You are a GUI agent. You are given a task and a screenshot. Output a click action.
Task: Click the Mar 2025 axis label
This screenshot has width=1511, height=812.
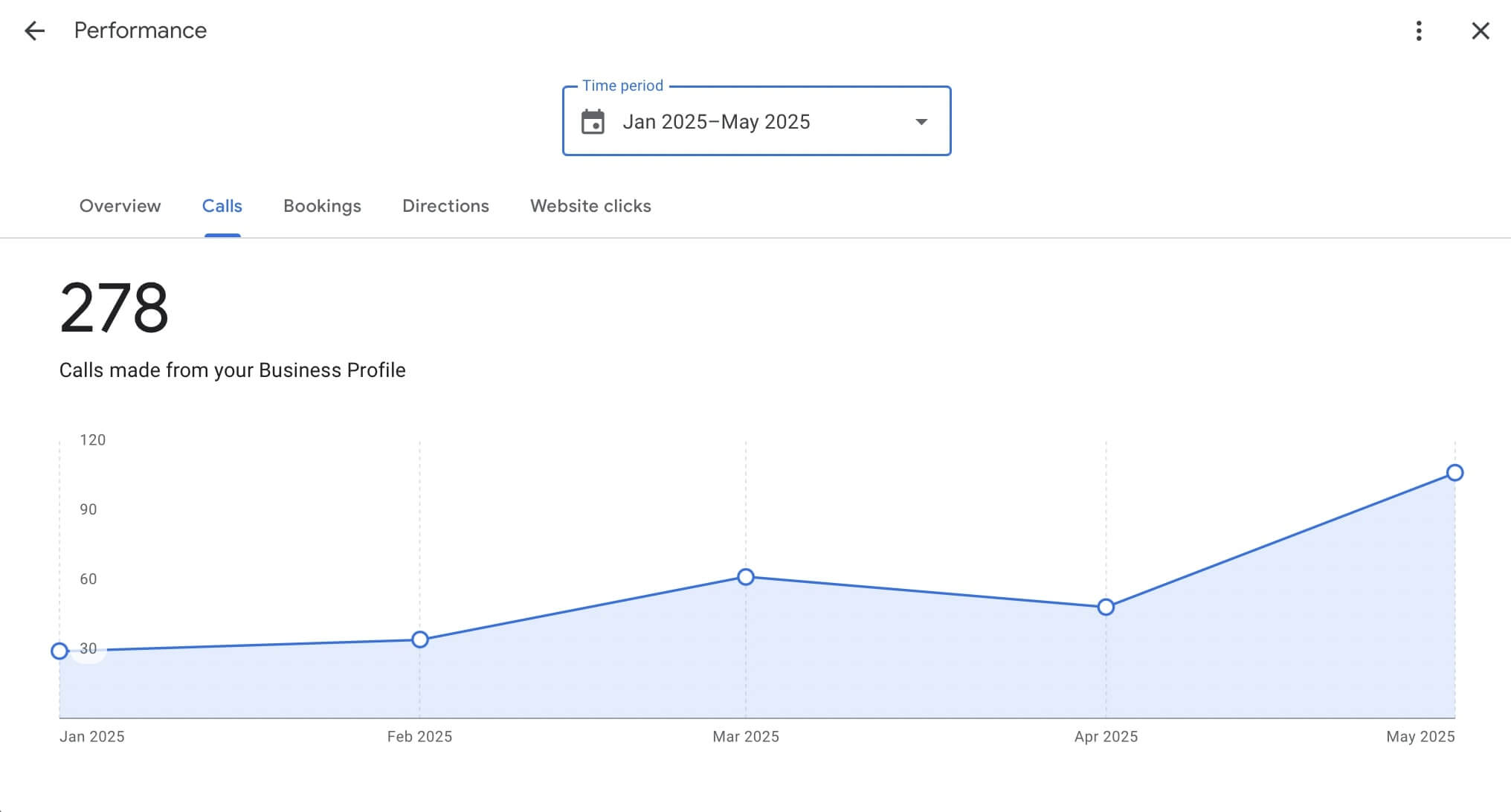745,736
